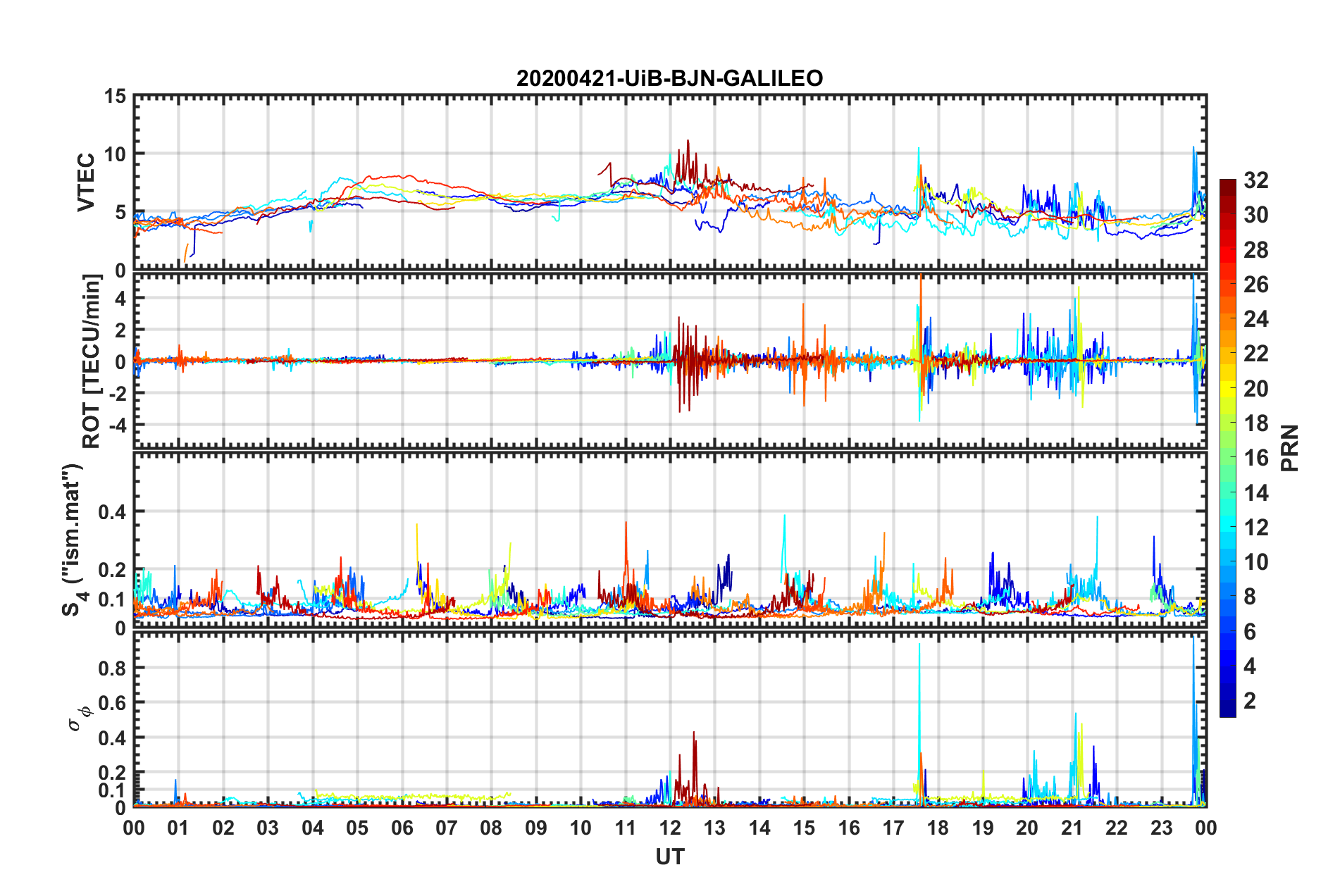Screen dimensions: 1340x896
Task: Click ROT axis tick label 4
Action: click(120, 299)
